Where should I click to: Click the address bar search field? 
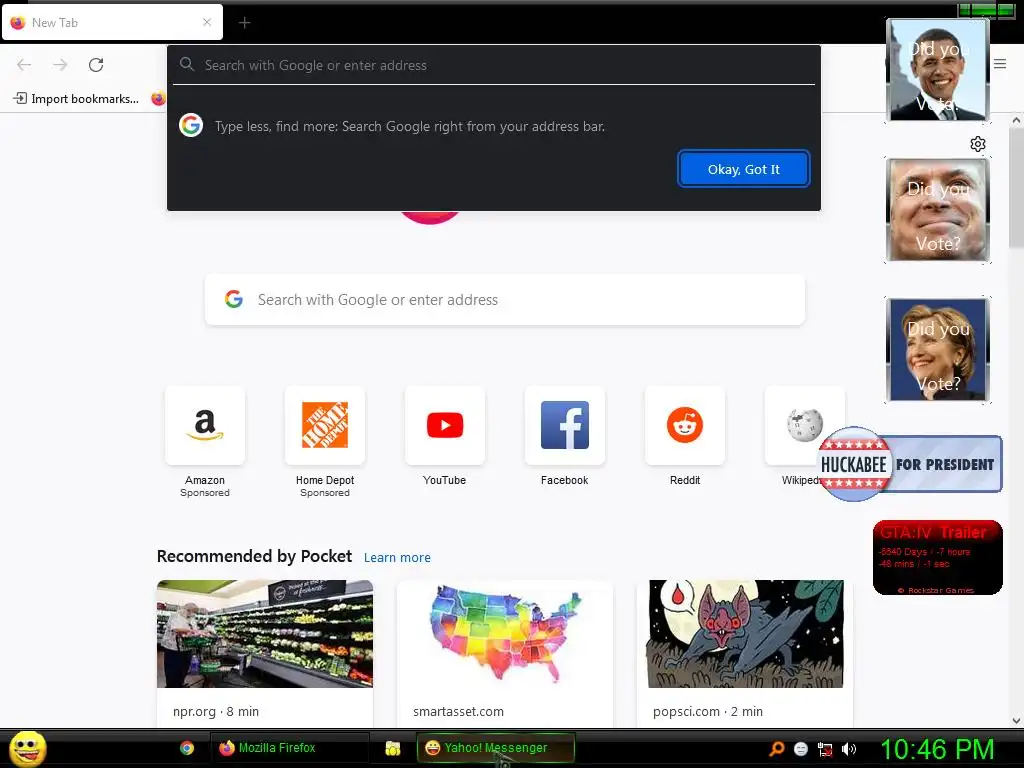pyautogui.click(x=494, y=65)
